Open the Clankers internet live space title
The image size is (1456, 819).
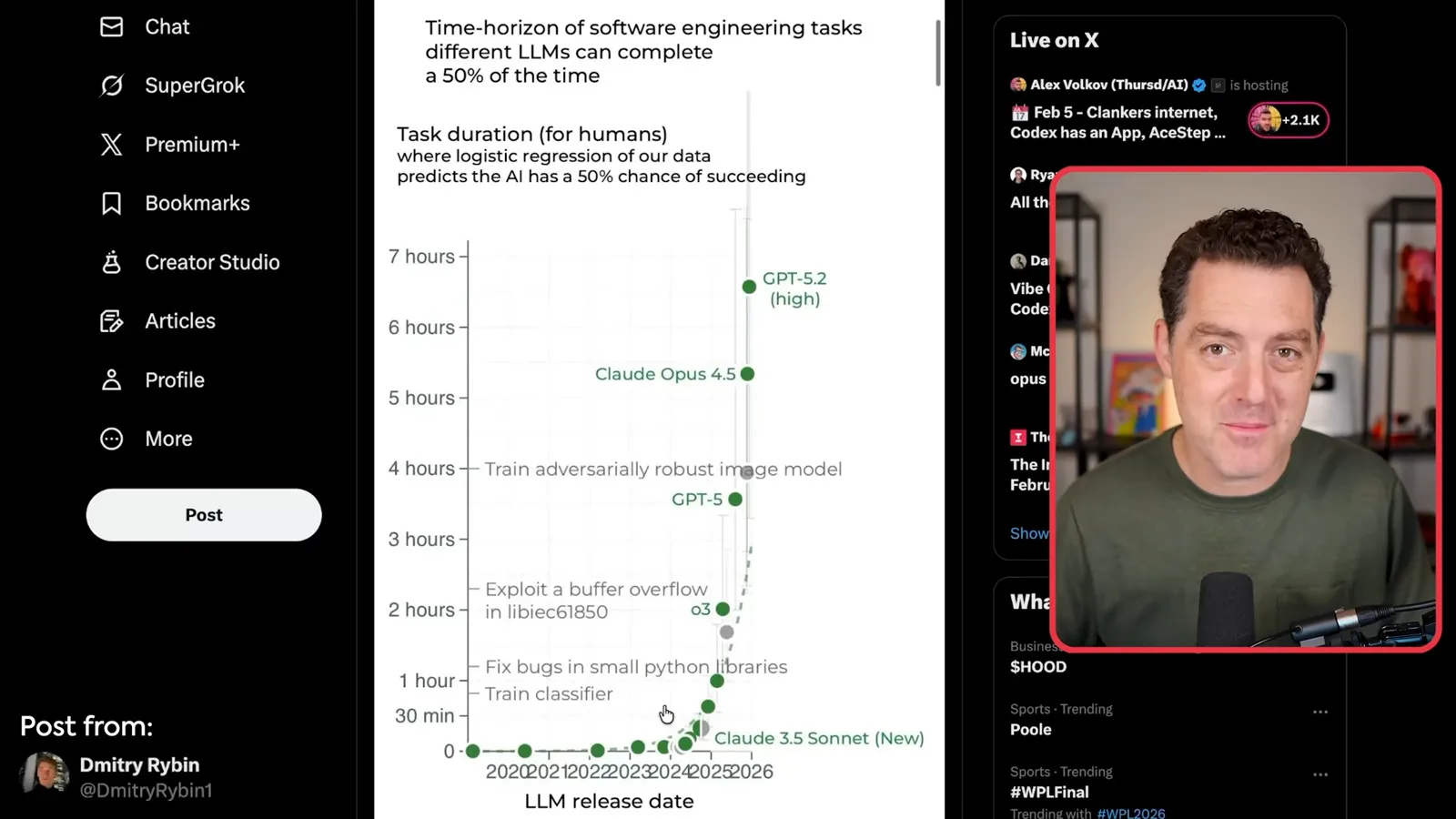coord(1117,122)
